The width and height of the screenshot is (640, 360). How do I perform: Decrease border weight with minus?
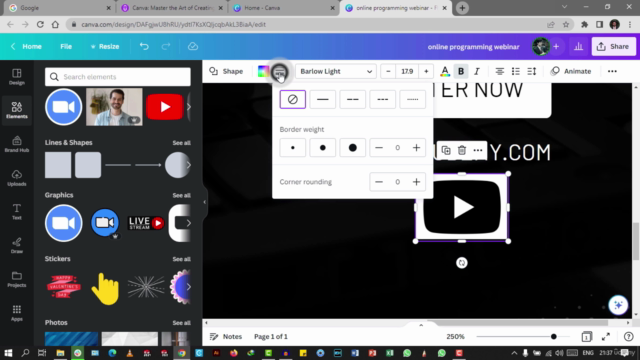coord(379,148)
